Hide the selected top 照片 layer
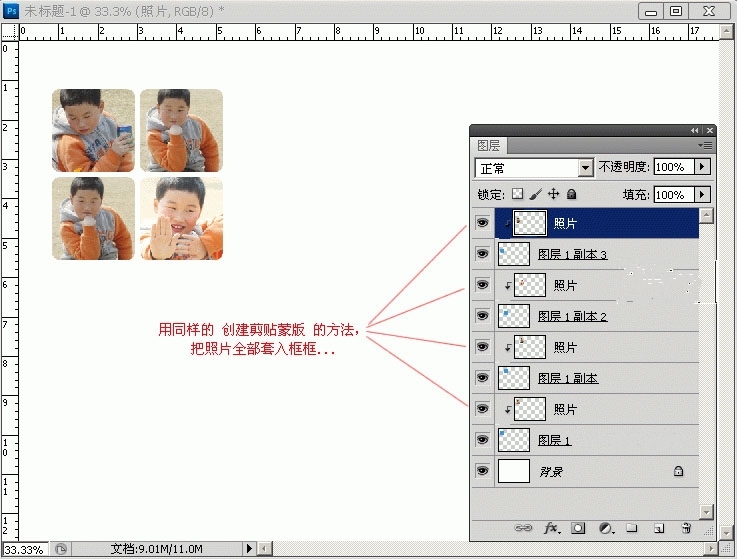Screen dimensions: 737x559 click(x=483, y=222)
